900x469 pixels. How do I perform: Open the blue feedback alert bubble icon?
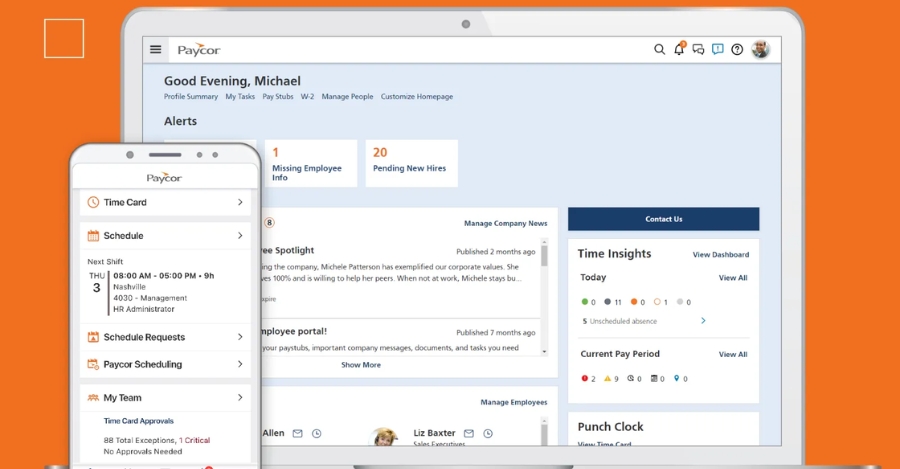717,49
